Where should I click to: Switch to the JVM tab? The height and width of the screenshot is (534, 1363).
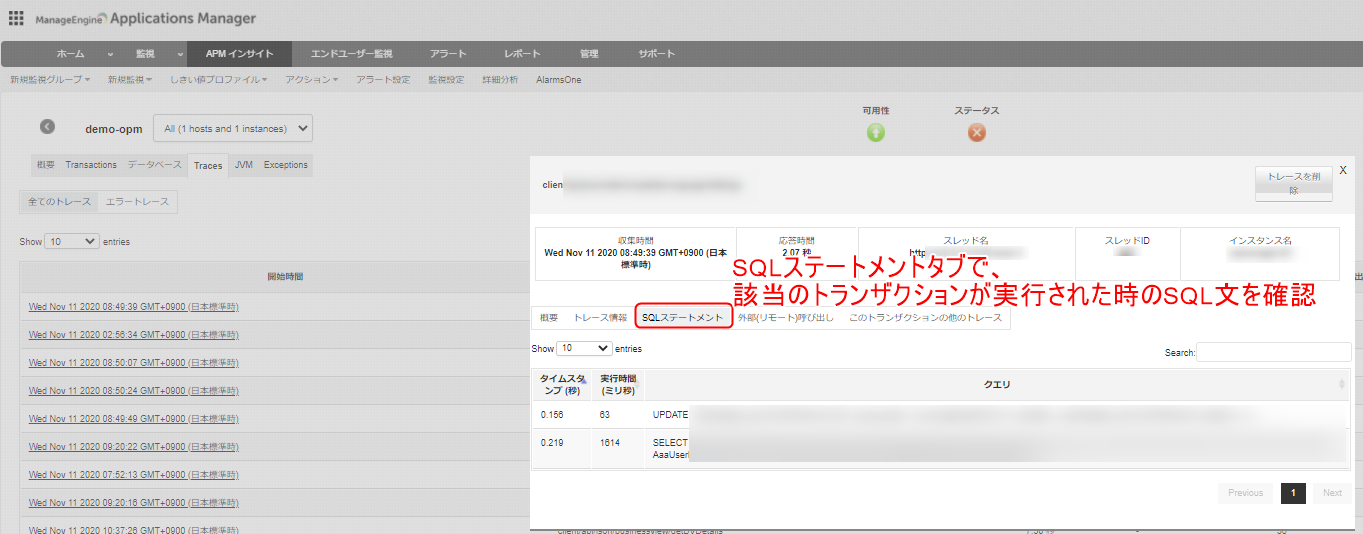tap(243, 165)
